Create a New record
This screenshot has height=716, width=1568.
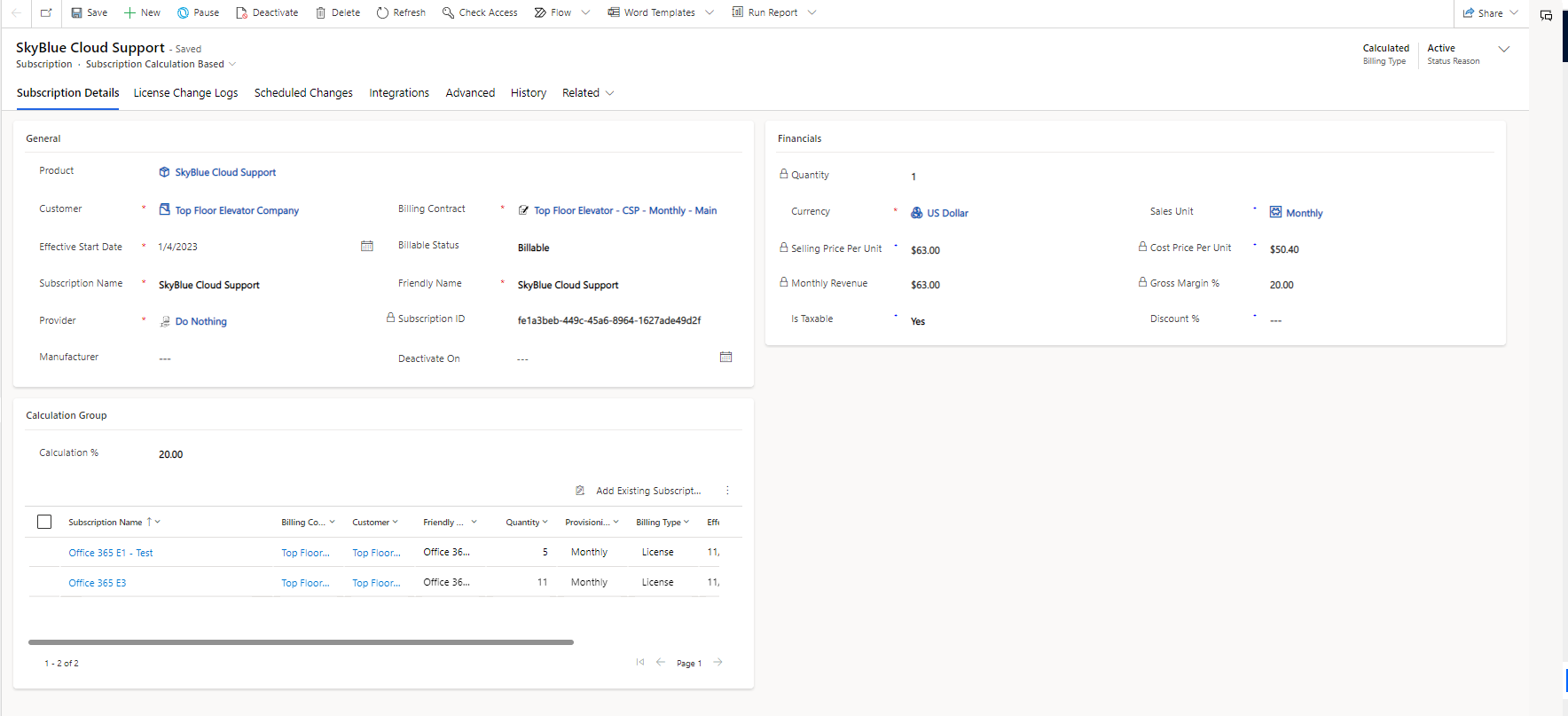coord(142,12)
